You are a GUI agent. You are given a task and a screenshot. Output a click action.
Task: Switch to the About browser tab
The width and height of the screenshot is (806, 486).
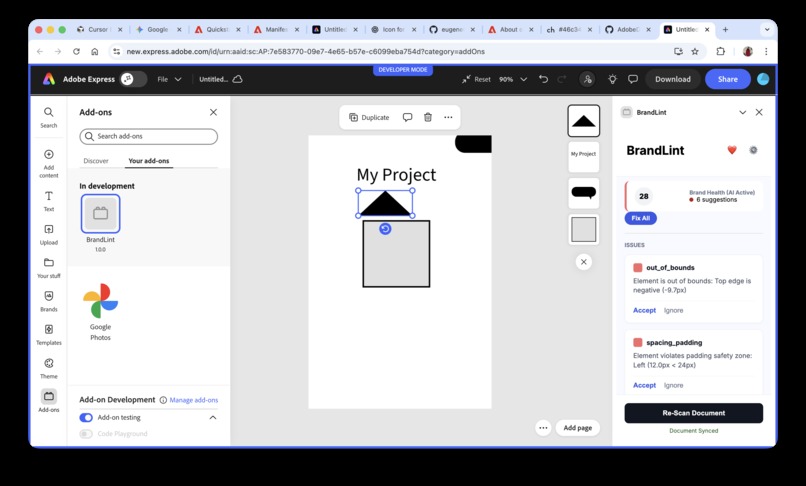509,29
